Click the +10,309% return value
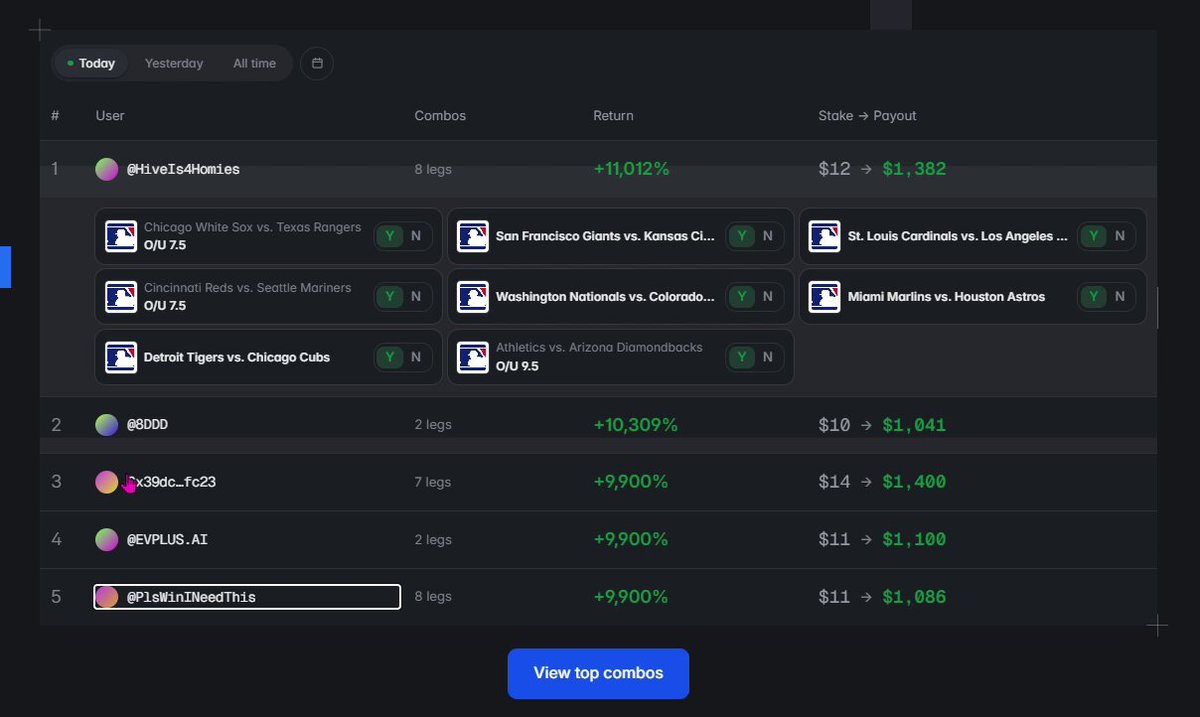This screenshot has height=717, width=1200. 635,425
